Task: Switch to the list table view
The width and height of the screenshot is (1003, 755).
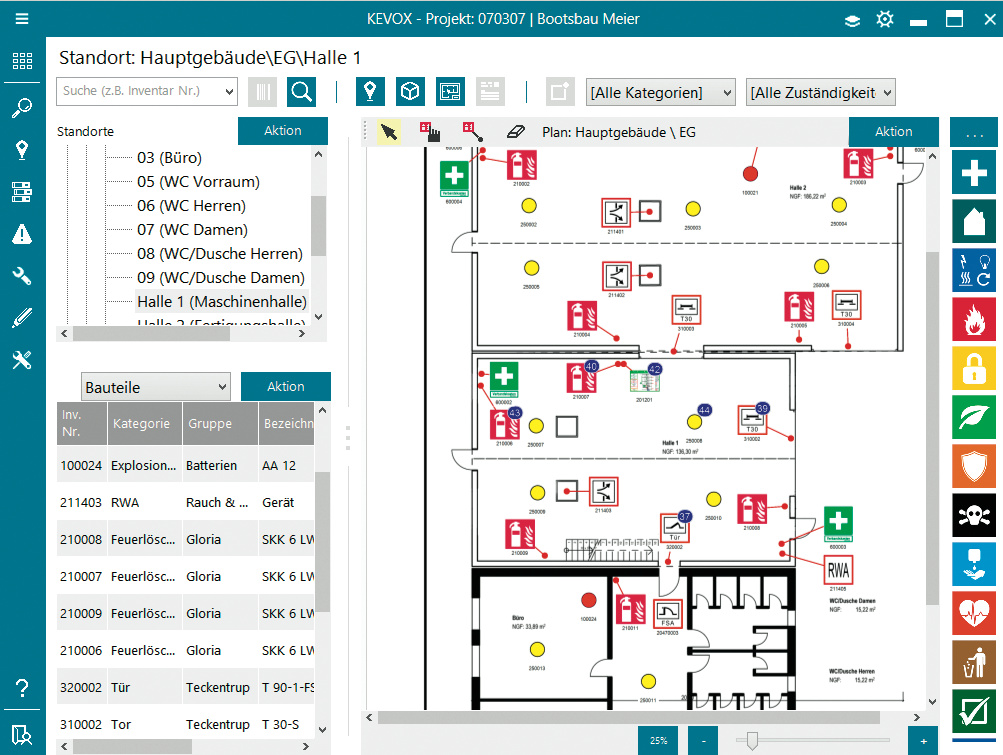Action: [490, 92]
